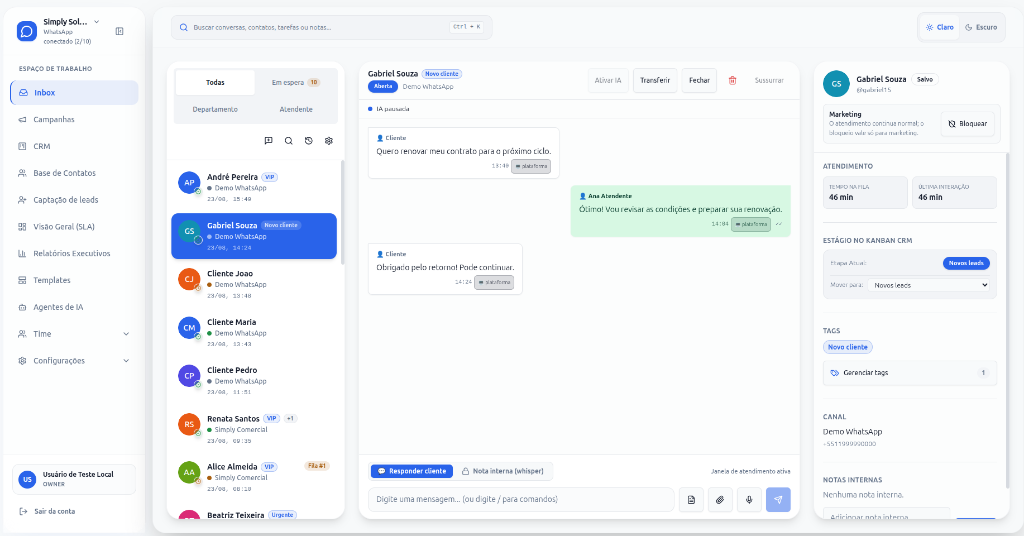Open Visão Geral (SLA)
The height and width of the screenshot is (536, 1024).
74,227
